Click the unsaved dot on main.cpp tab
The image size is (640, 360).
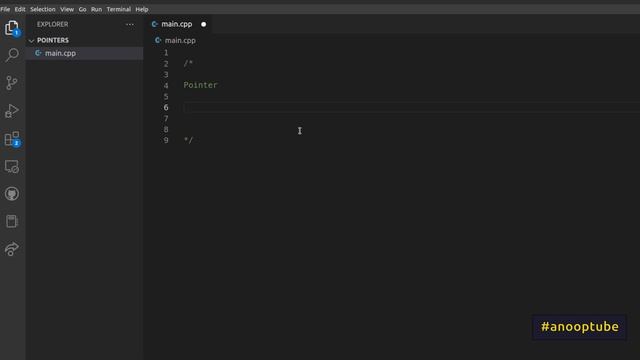(x=203, y=24)
